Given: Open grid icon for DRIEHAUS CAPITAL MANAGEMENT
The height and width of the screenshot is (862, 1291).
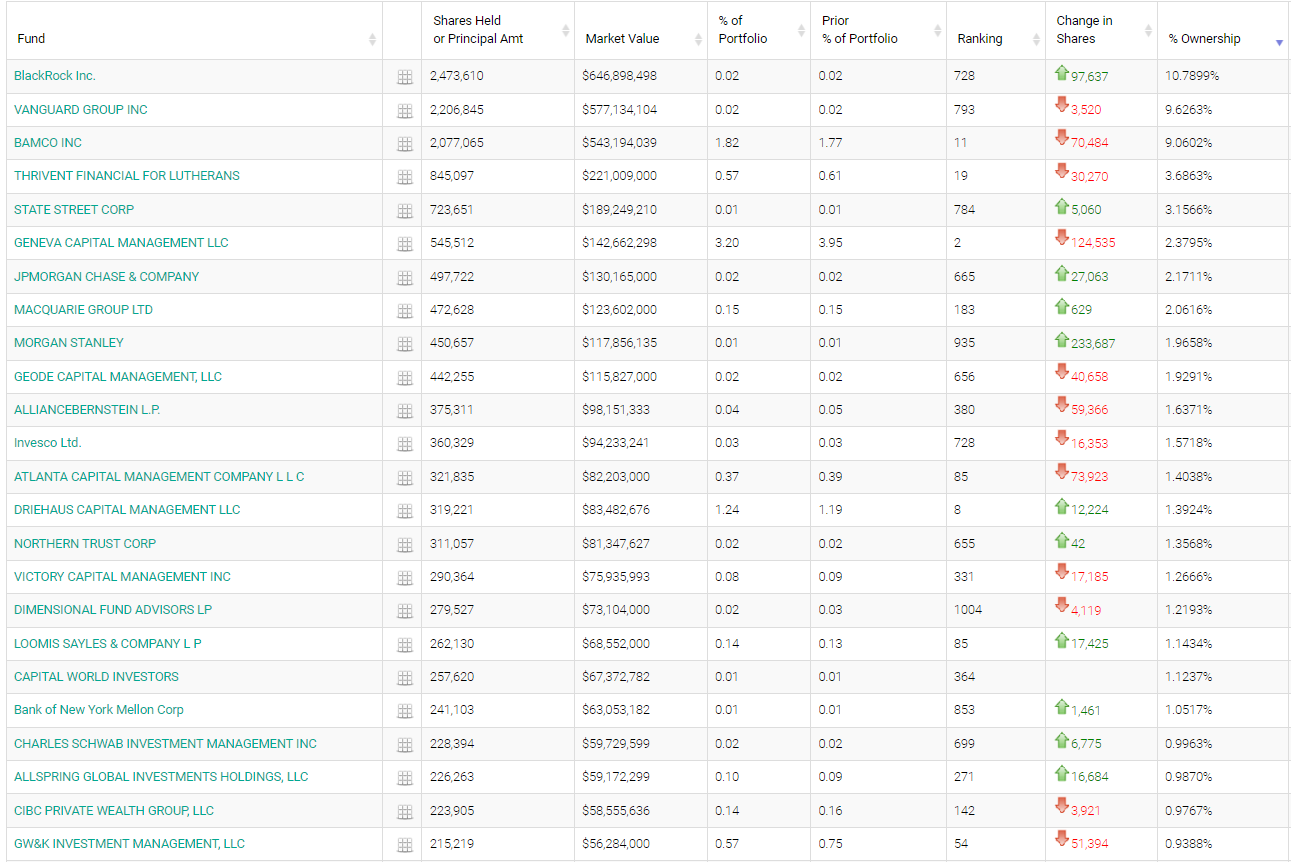Looking at the screenshot, I should [405, 511].
